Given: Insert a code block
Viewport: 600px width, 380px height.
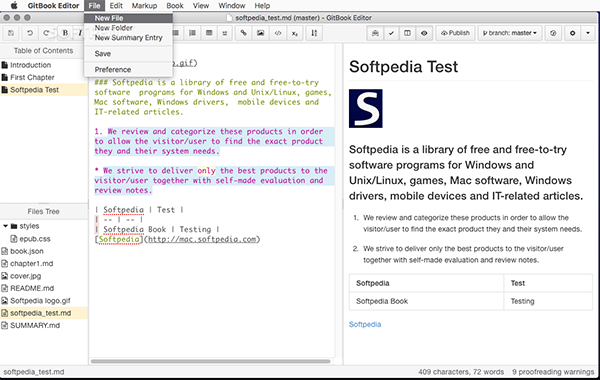Looking at the screenshot, I should (x=278, y=33).
